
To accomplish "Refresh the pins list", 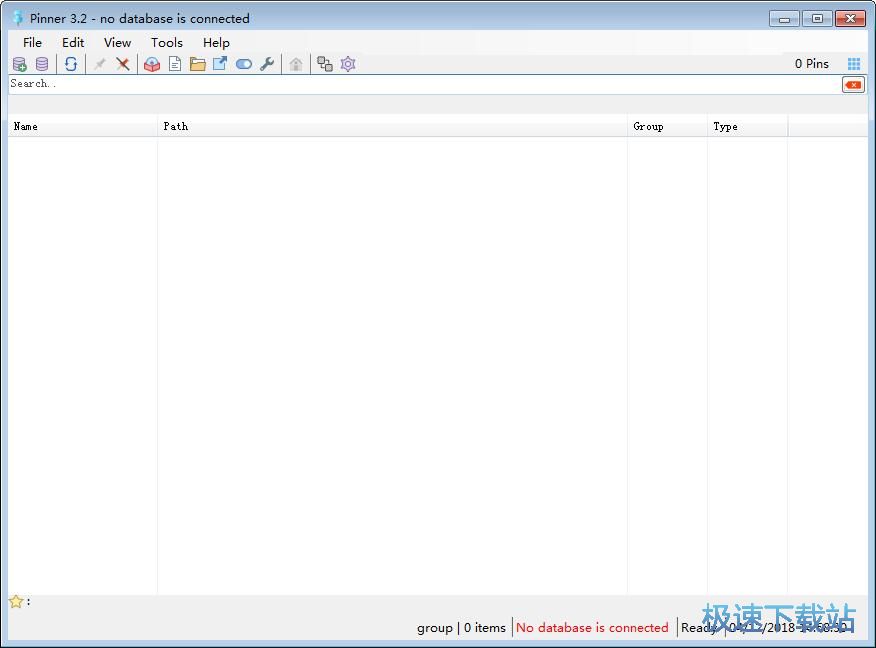I will [70, 63].
